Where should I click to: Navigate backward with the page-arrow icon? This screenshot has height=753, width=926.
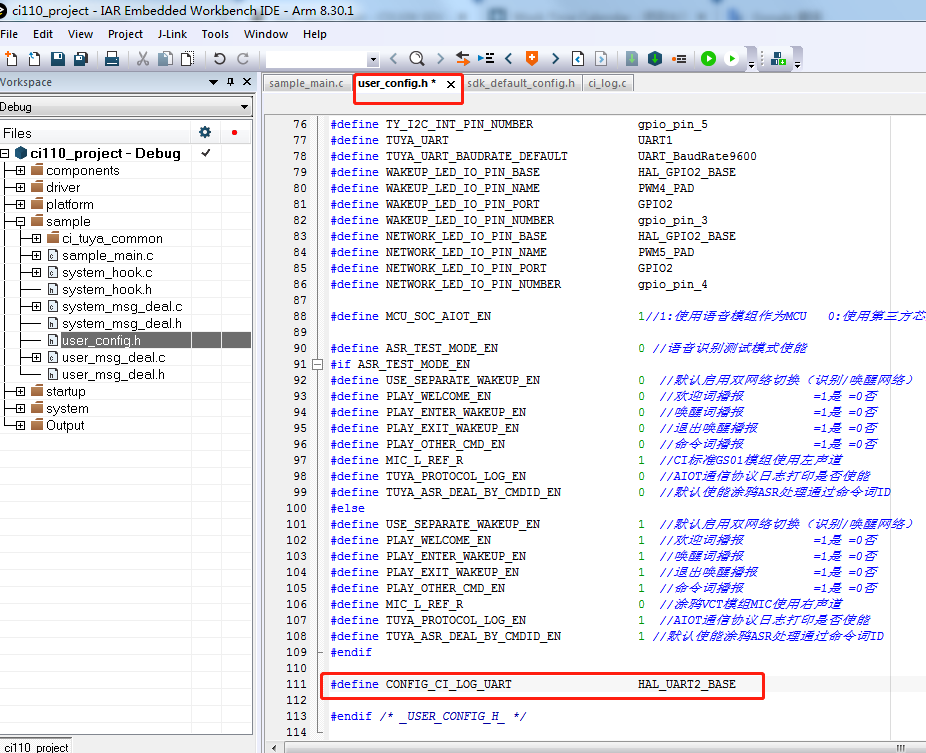point(578,58)
